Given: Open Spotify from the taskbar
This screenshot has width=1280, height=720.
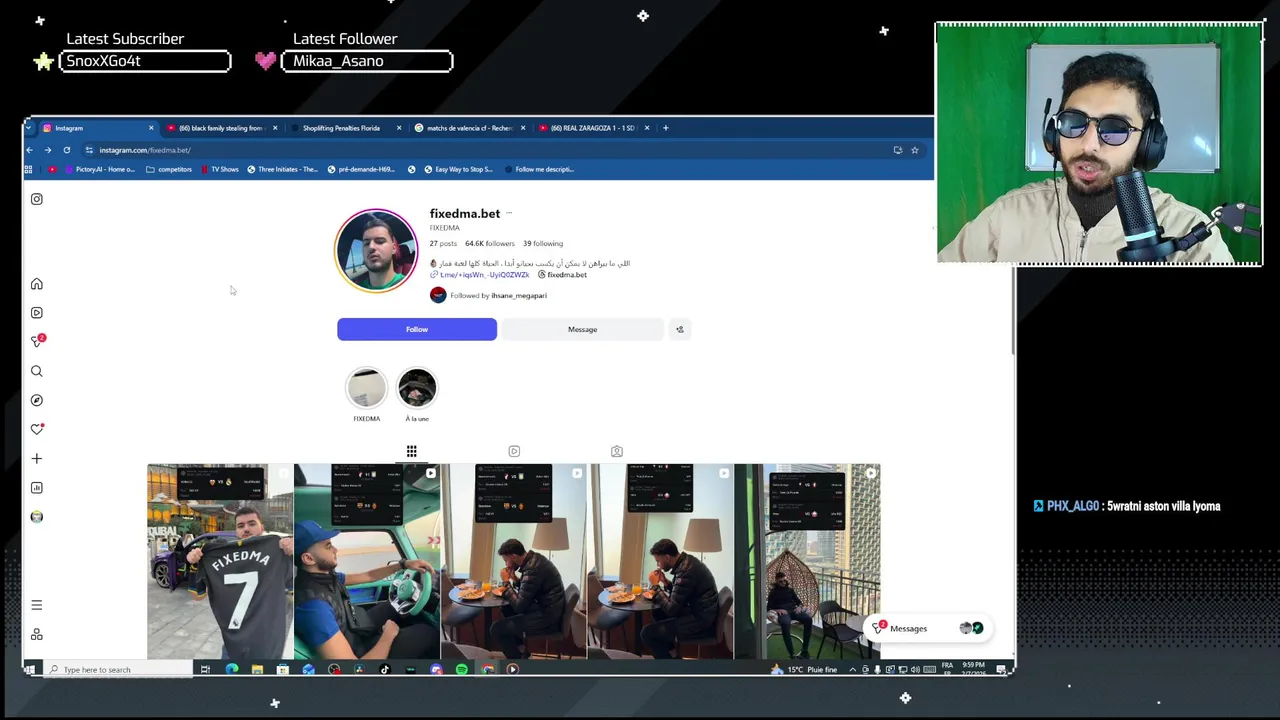Looking at the screenshot, I should coord(461,669).
